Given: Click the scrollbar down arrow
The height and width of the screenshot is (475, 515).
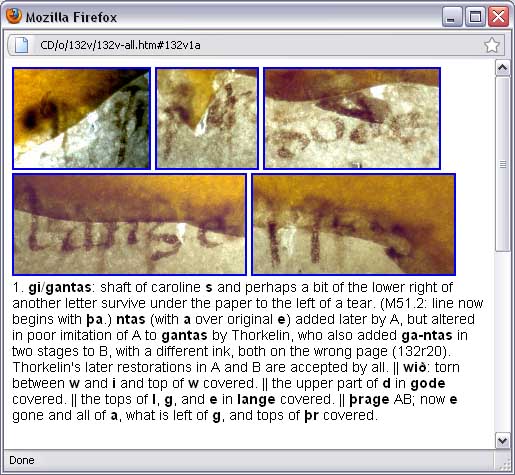Looking at the screenshot, I should pos(502,440).
